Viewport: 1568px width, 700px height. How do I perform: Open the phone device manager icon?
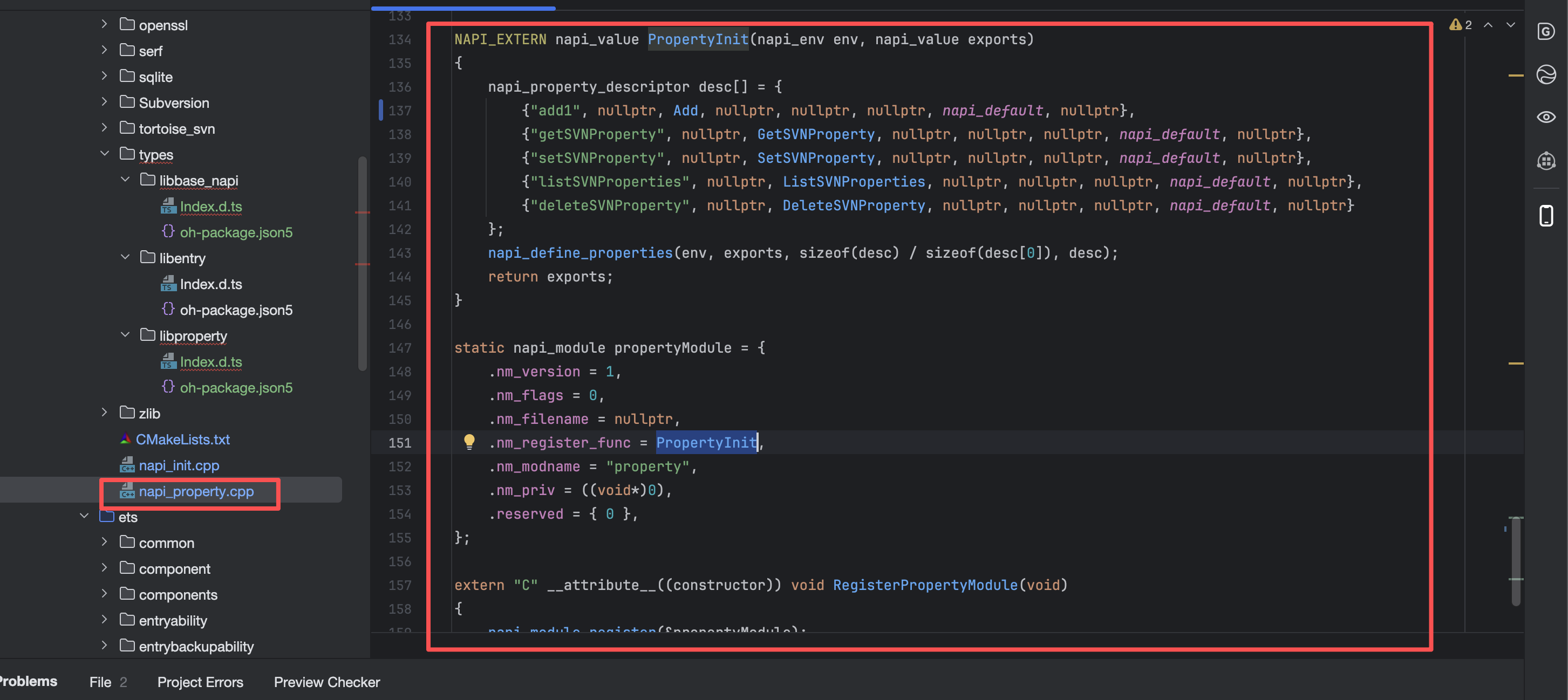click(1545, 215)
